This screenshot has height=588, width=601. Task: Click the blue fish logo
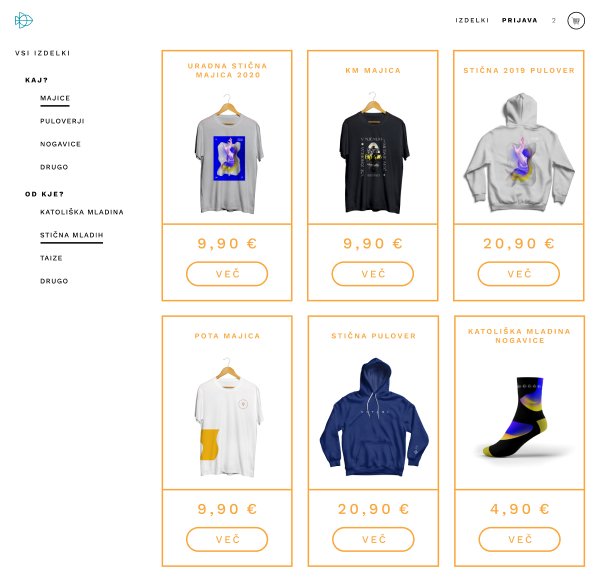[24, 20]
